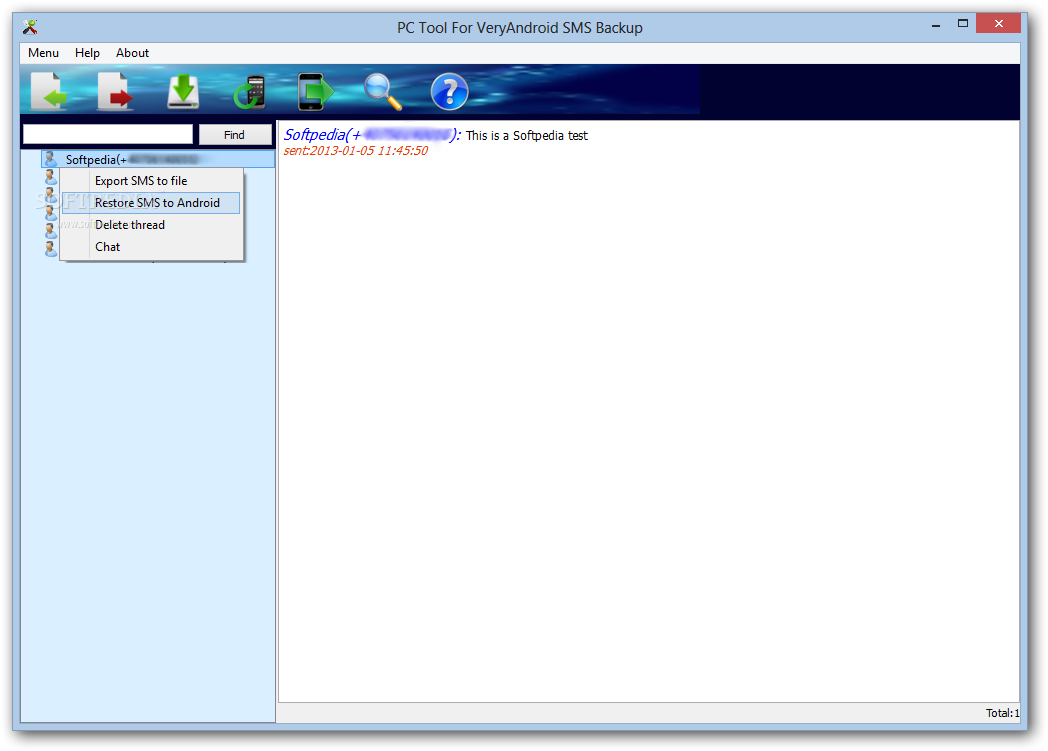Choose Restore SMS to Android
This screenshot has height=751, width=1048.
pyautogui.click(x=152, y=202)
